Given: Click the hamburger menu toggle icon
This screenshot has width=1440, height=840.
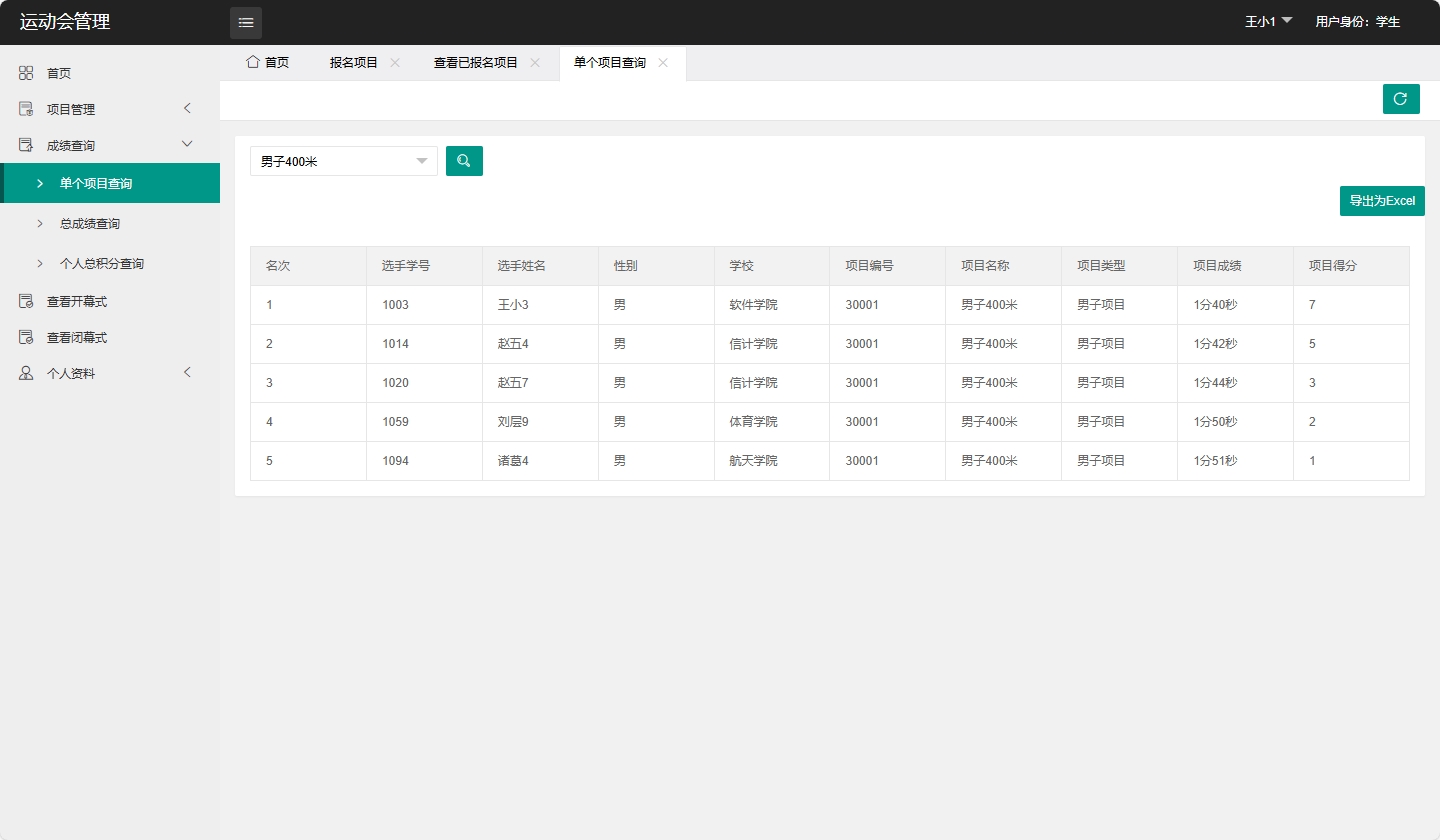Looking at the screenshot, I should point(245,22).
